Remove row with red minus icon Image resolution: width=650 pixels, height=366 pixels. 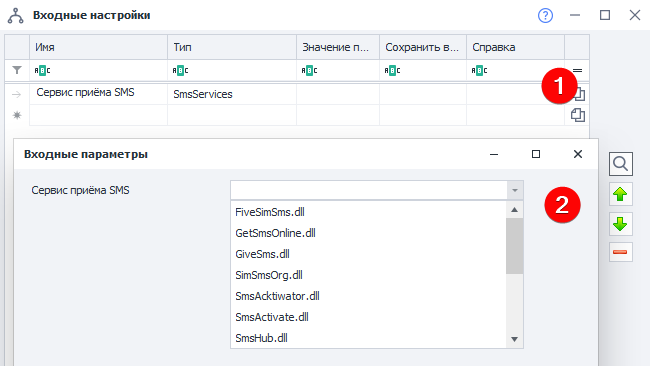click(x=621, y=252)
